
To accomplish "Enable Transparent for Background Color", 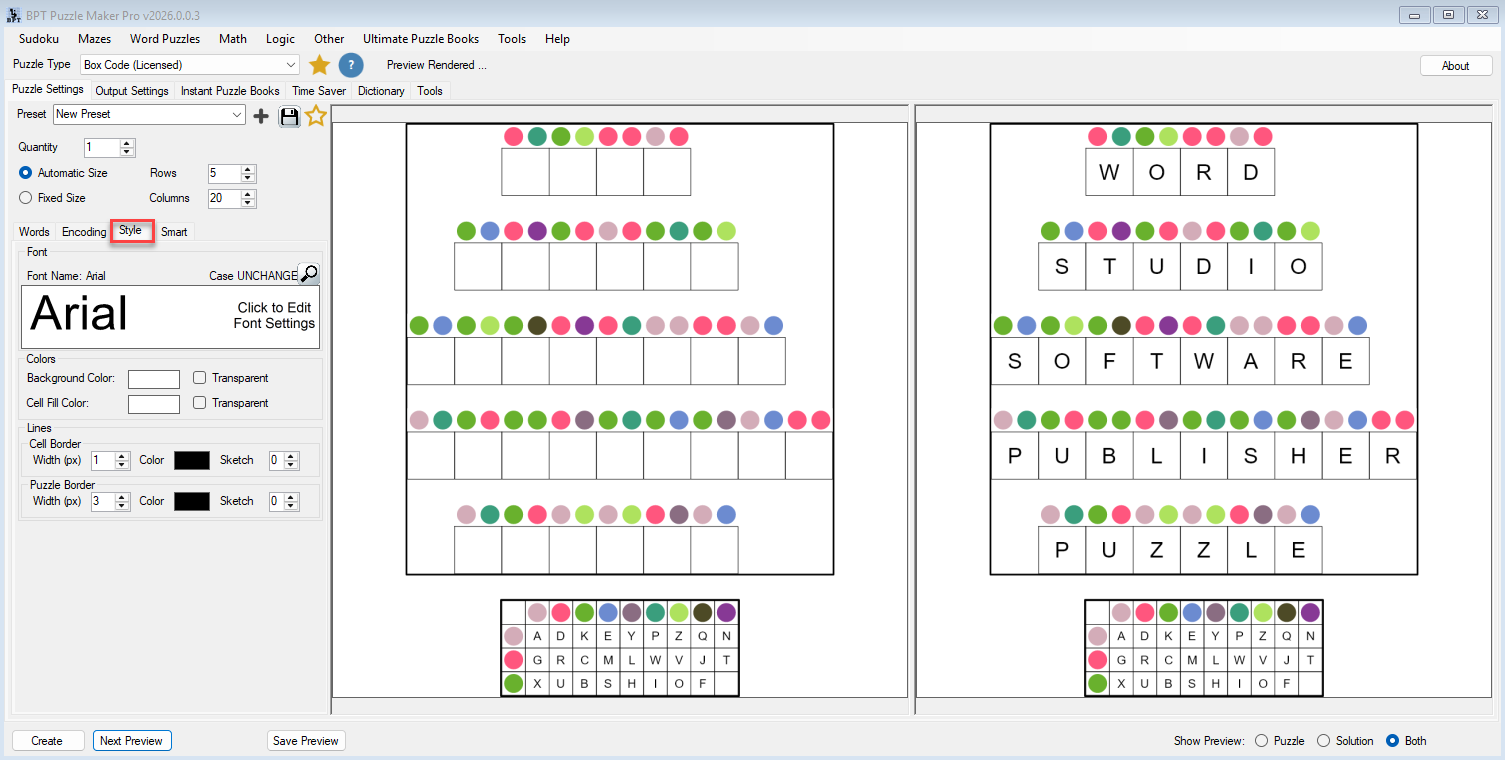I will [x=200, y=378].
